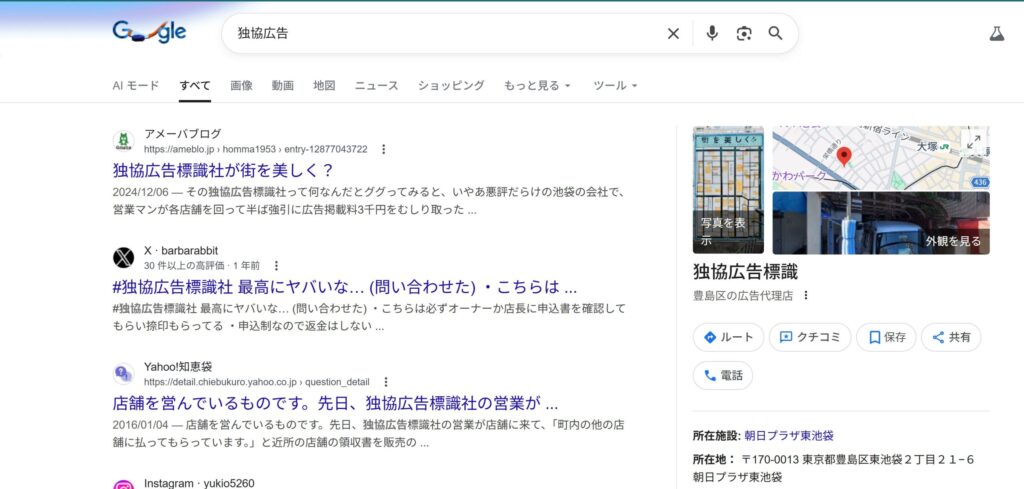
Task: Click the Yahoo!知恵袋 favicon
Action: [123, 373]
